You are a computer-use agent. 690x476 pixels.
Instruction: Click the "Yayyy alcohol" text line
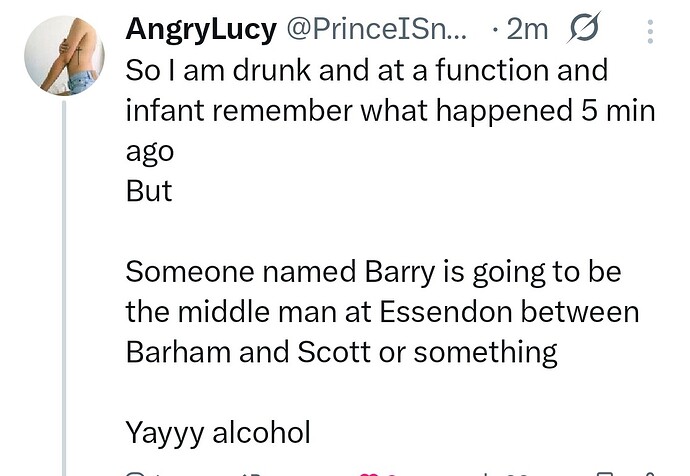(x=218, y=432)
